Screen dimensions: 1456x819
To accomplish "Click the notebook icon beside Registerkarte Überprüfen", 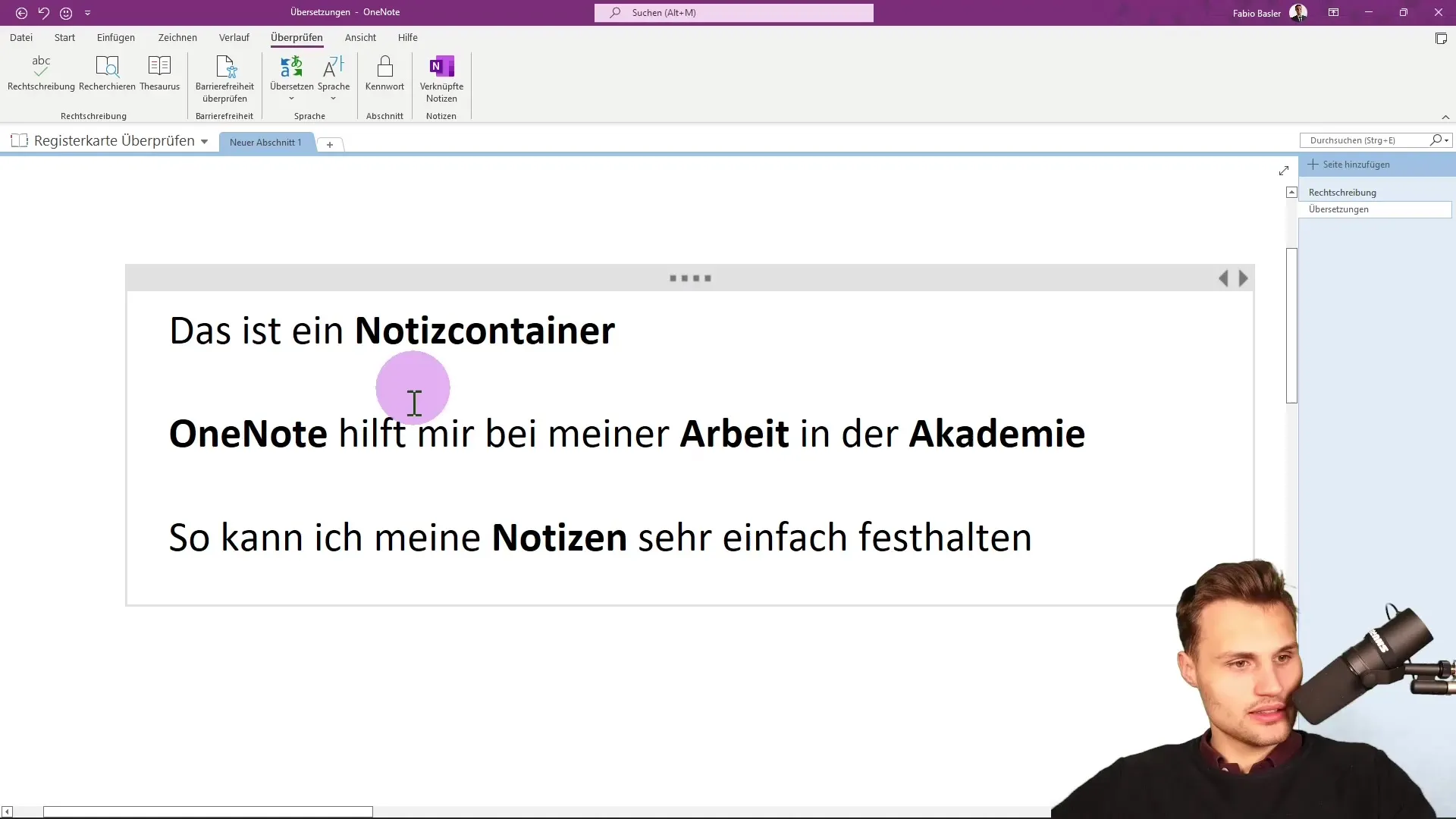I will point(20,141).
